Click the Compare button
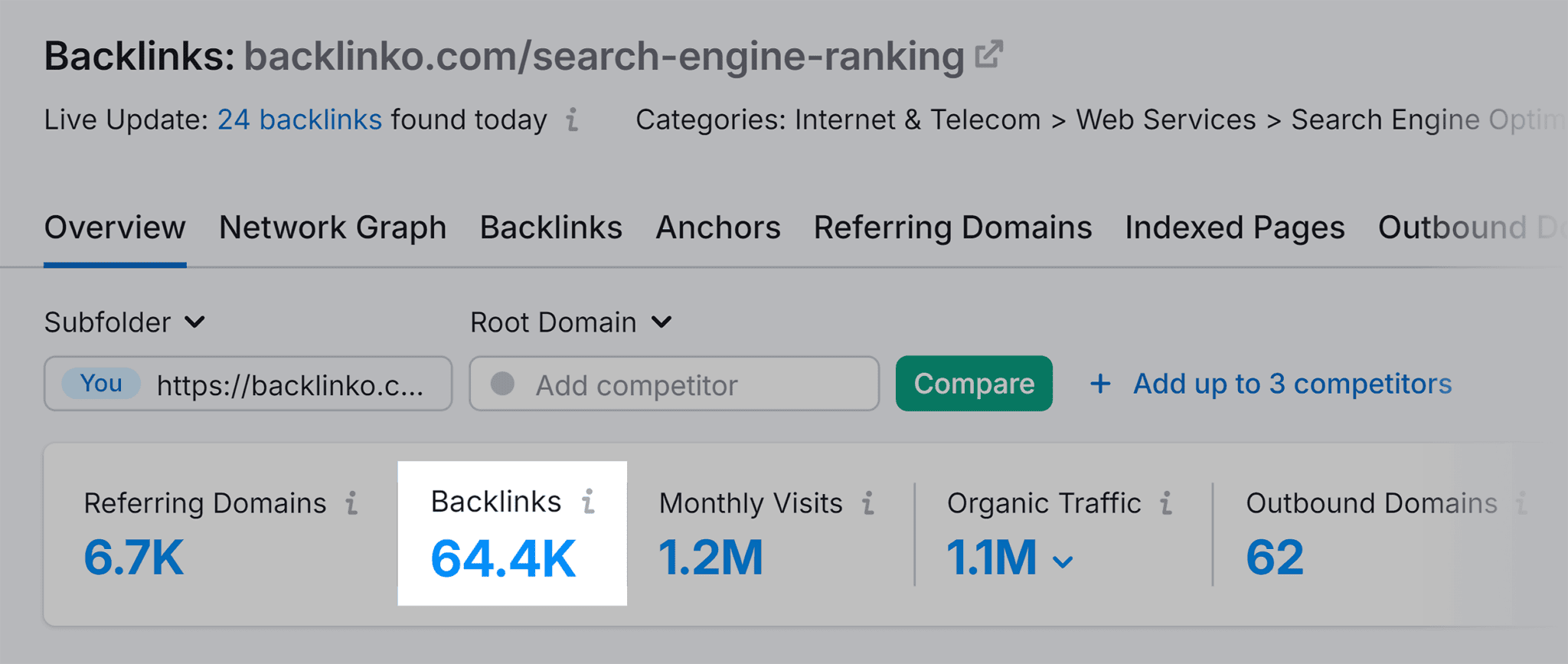The image size is (1568, 664). (x=973, y=384)
